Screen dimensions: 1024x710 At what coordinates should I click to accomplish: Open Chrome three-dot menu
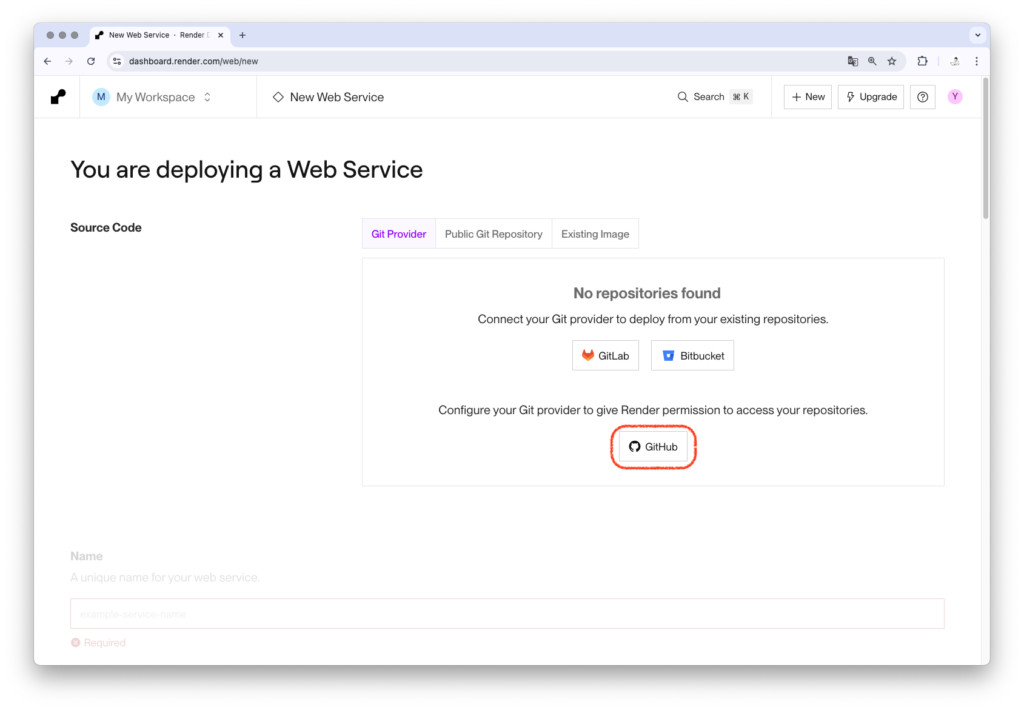click(x=976, y=61)
